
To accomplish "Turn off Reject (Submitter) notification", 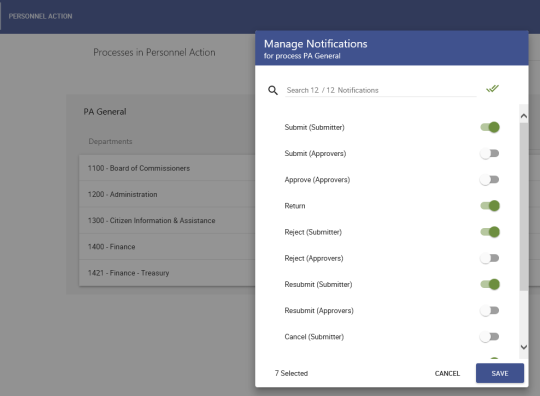I will click(490, 232).
